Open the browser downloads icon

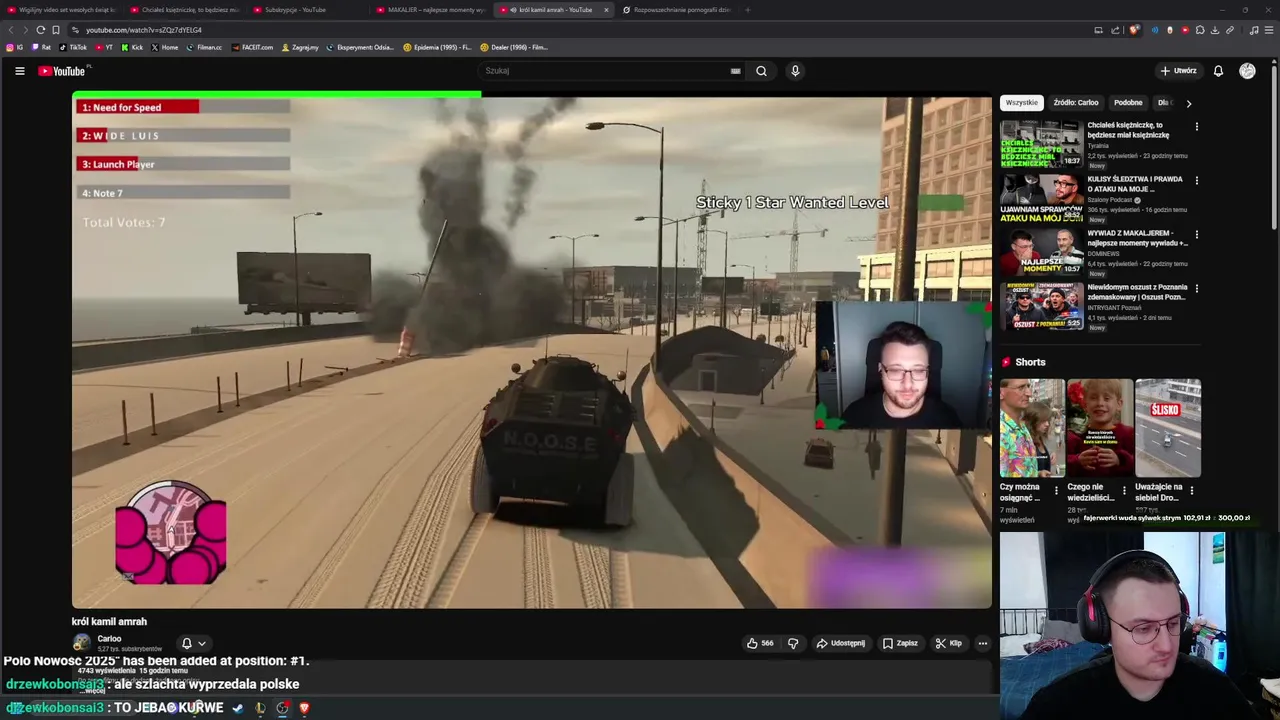[x=1215, y=30]
